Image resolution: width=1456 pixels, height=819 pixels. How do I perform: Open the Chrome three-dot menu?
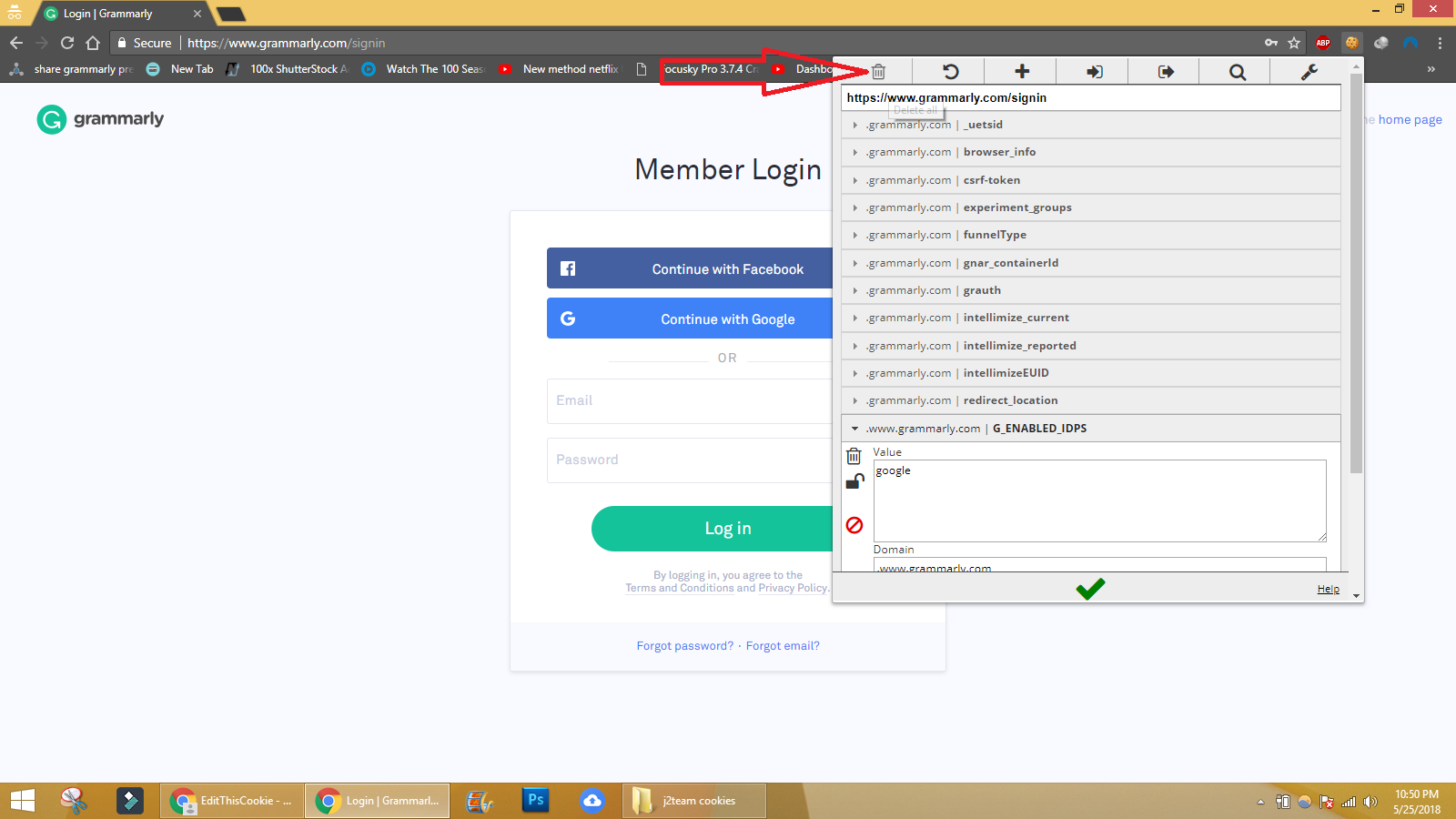pyautogui.click(x=1440, y=43)
